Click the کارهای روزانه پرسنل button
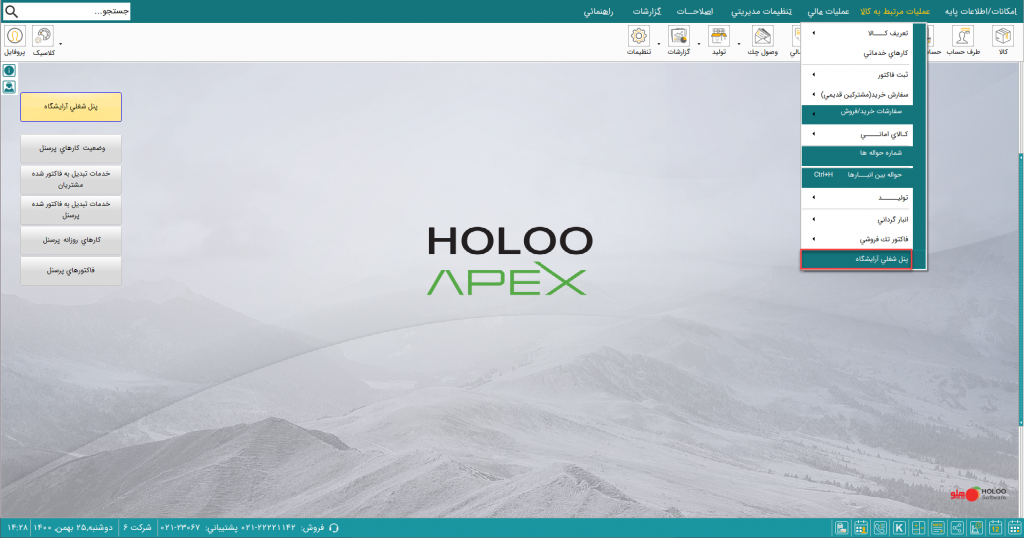 click(71, 240)
